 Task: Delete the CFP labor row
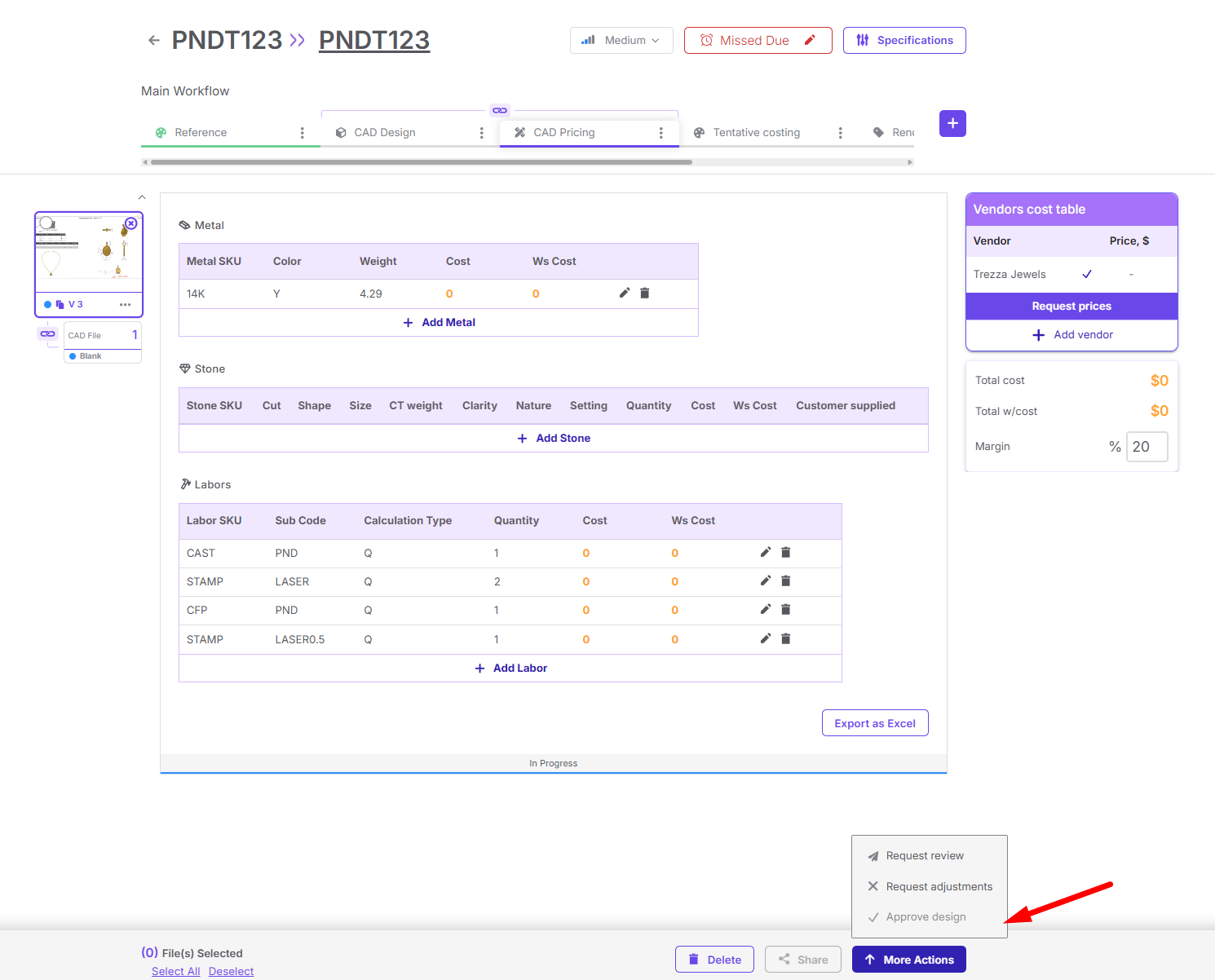786,609
